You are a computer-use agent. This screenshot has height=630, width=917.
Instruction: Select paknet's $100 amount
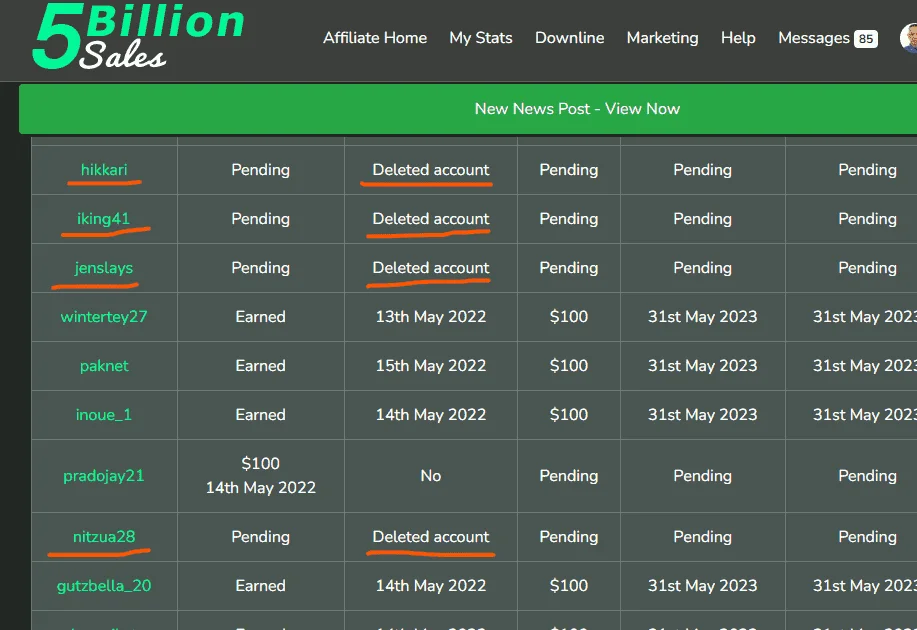pyautogui.click(x=568, y=366)
